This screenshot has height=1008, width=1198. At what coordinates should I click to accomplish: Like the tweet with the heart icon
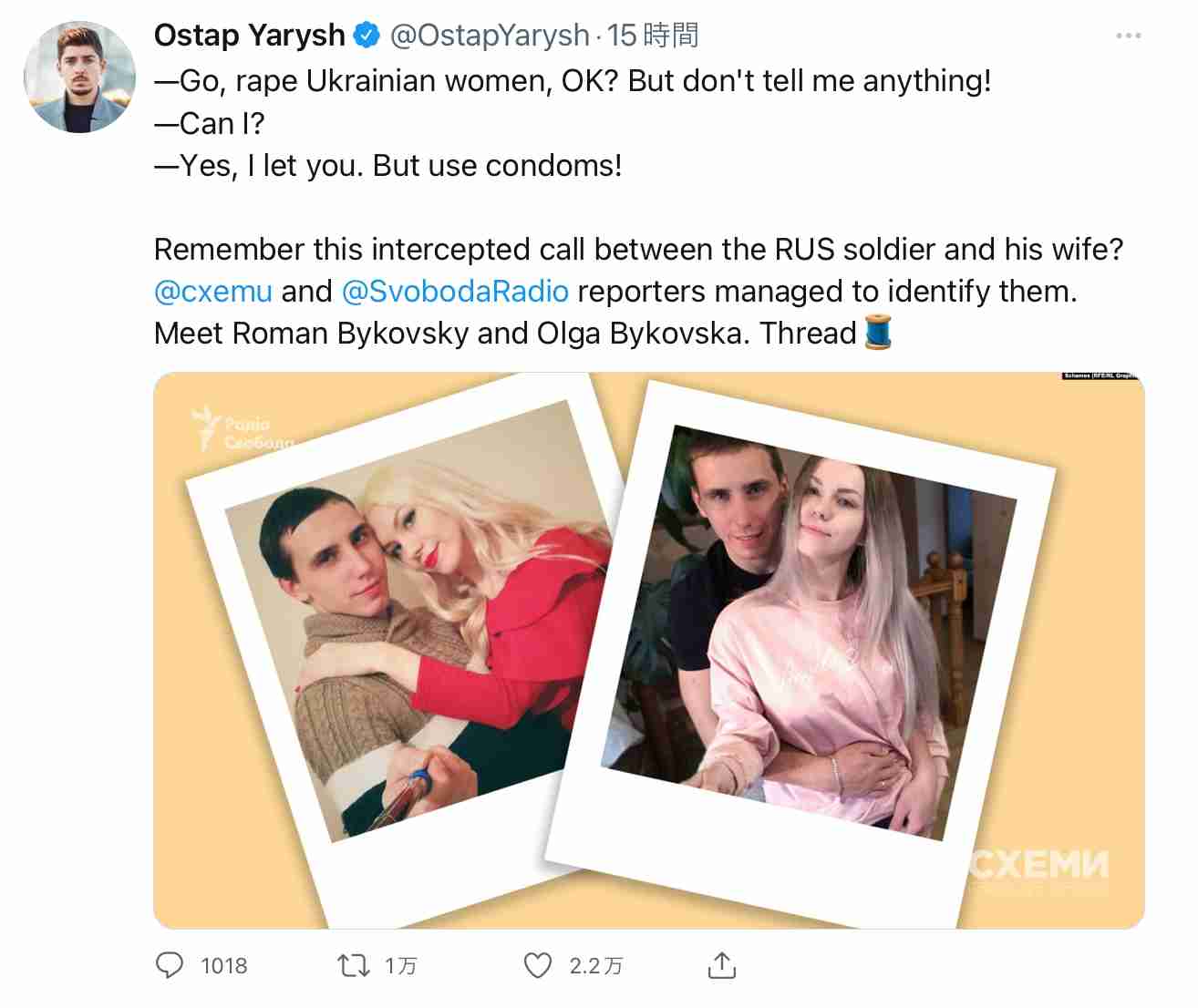point(538,965)
